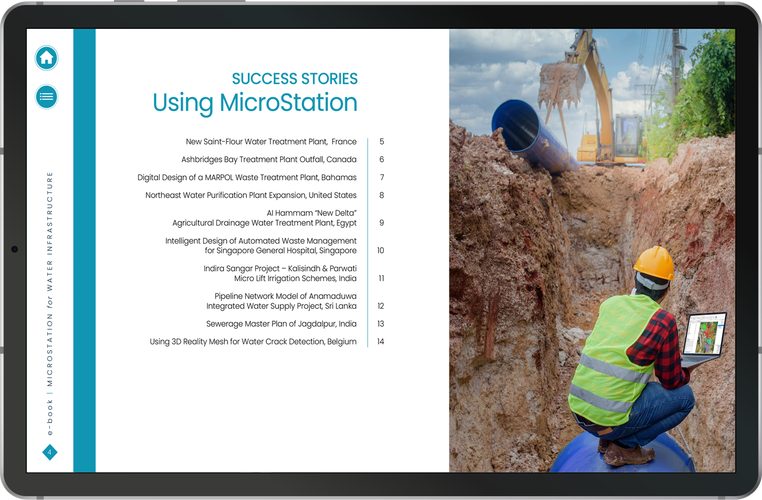Click page number 5
The width and height of the screenshot is (762, 500).
pos(381,141)
